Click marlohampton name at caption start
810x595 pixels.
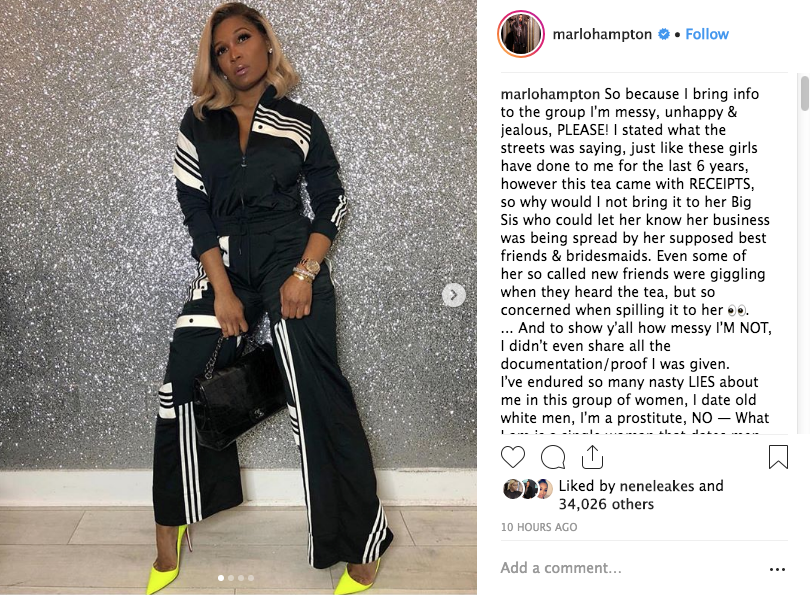click(550, 94)
